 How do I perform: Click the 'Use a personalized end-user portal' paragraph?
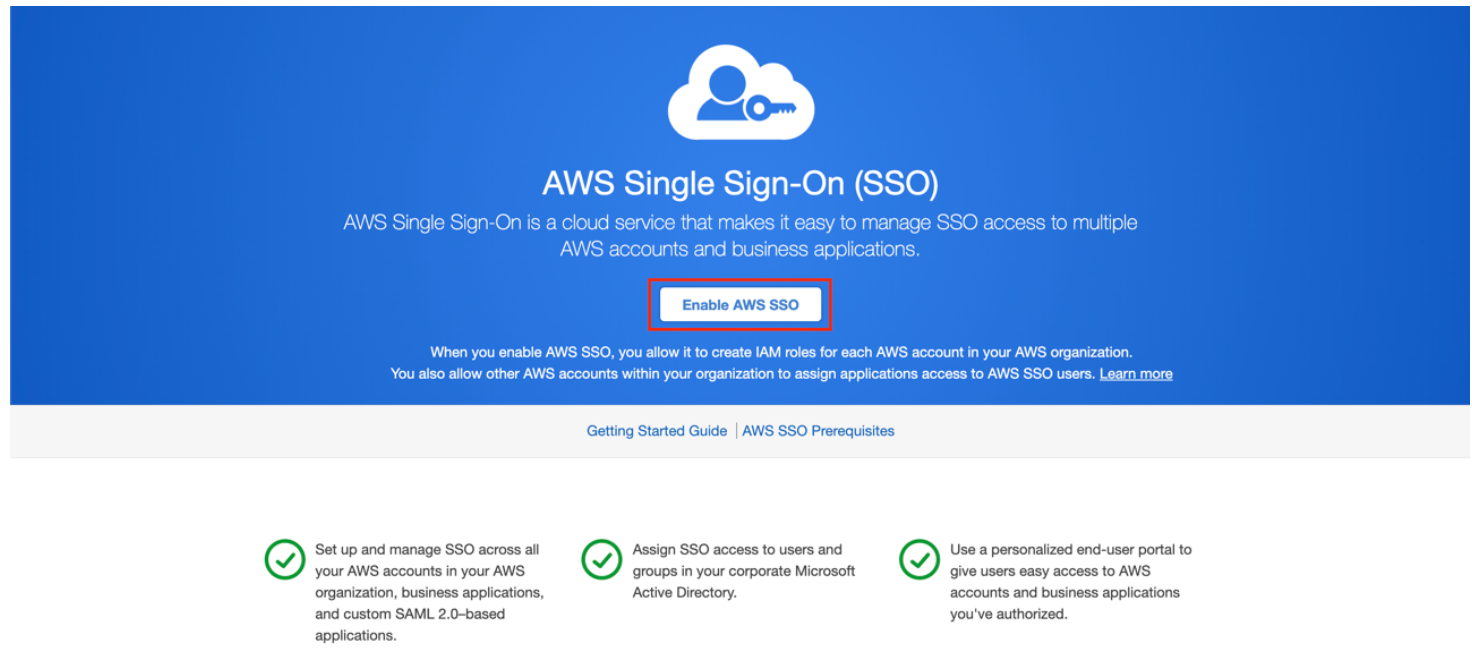1071,582
